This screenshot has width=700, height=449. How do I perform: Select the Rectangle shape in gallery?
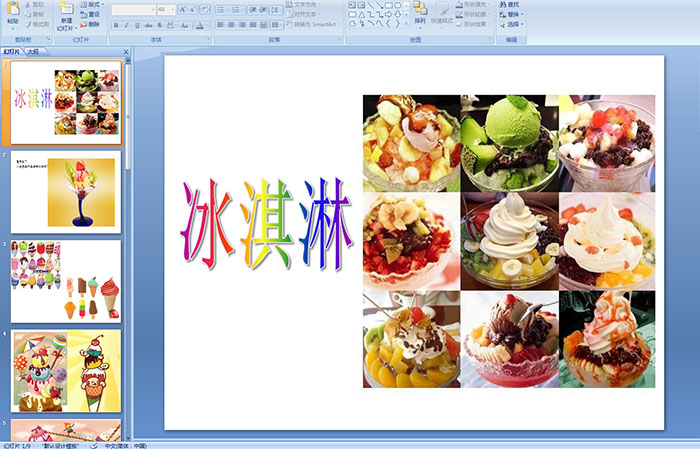(x=389, y=5)
